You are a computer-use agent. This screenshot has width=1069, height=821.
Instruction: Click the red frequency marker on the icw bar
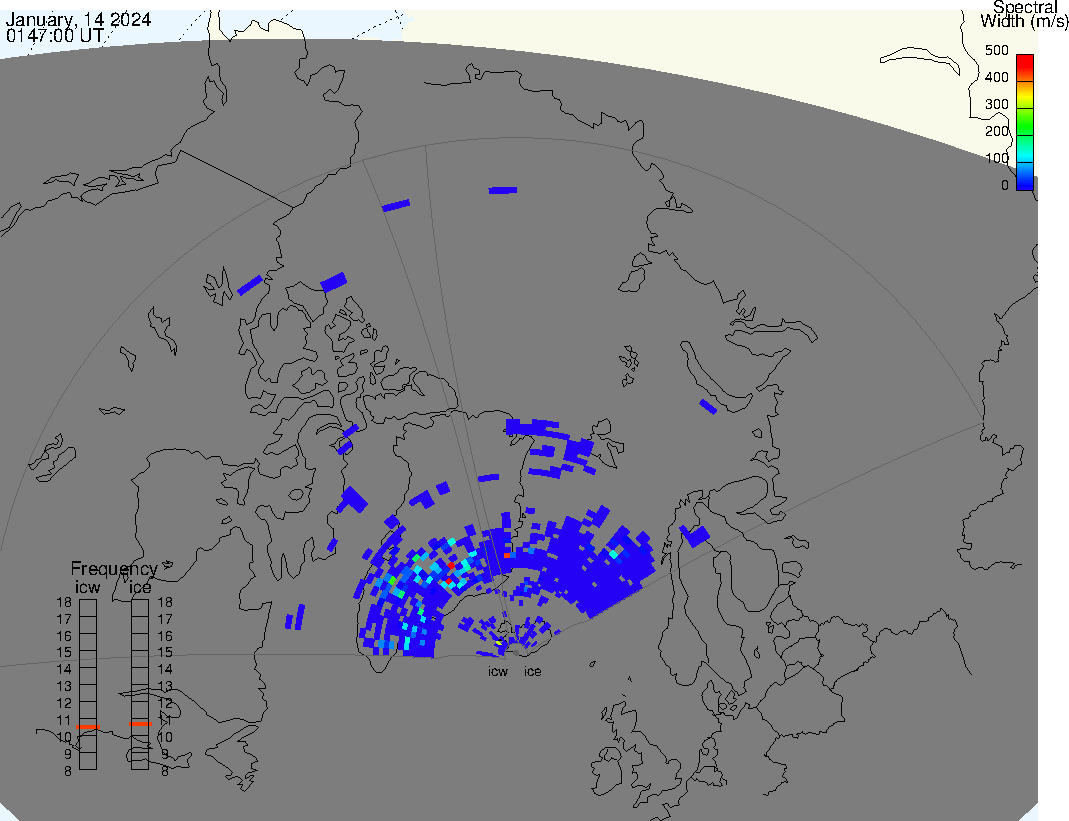(88, 728)
